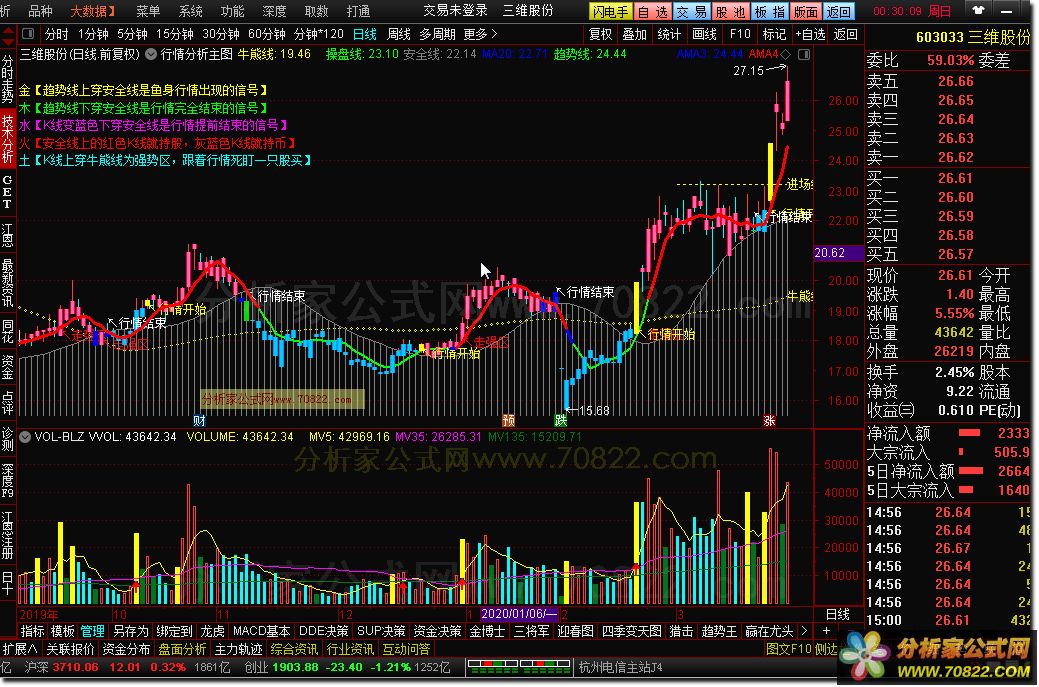
Task: Click the small panel icon at chart top-right
Action: click(802, 54)
